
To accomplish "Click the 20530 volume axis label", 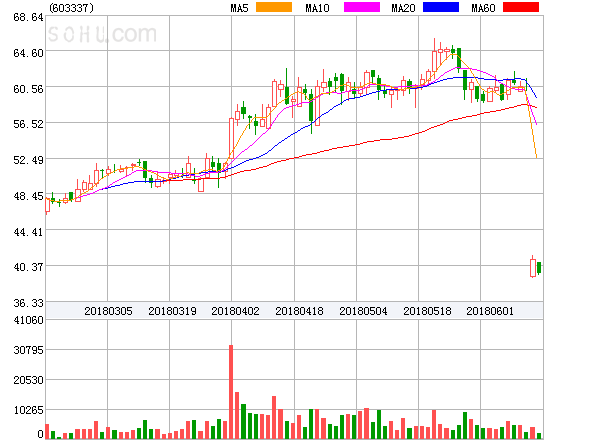I will tap(28, 380).
